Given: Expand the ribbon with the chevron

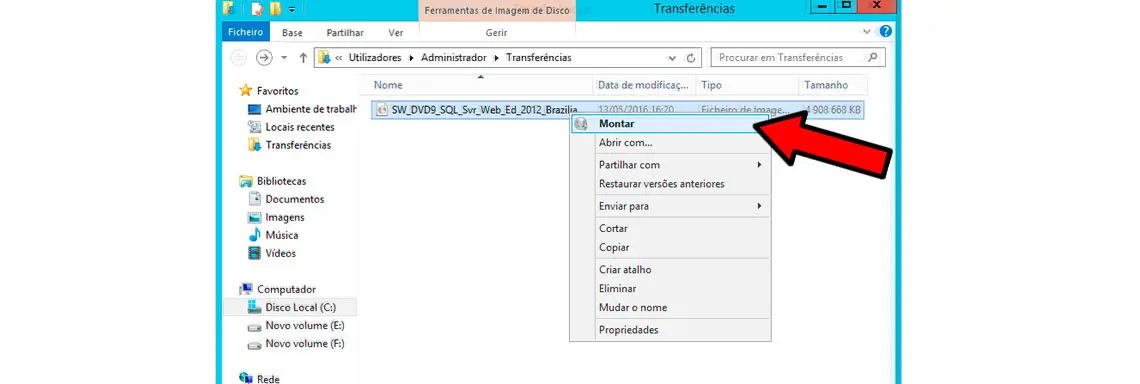Looking at the screenshot, I should [x=866, y=32].
